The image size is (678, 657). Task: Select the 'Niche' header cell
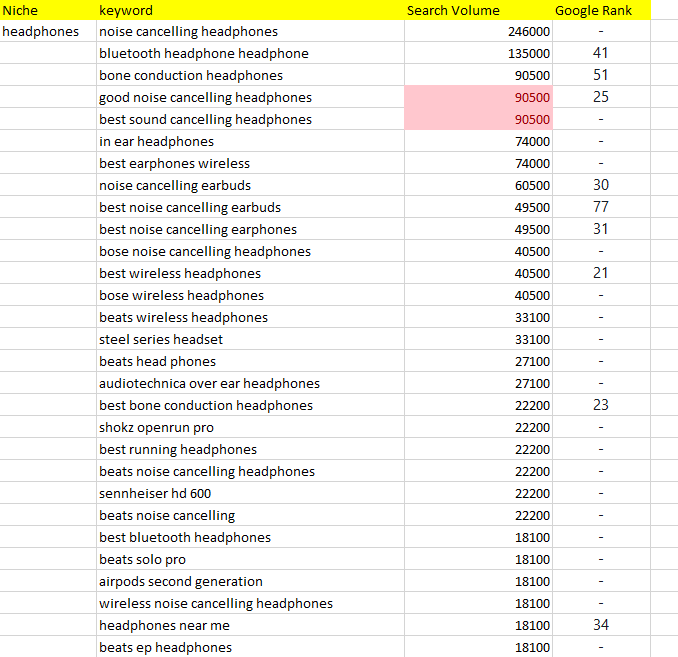(x=20, y=10)
